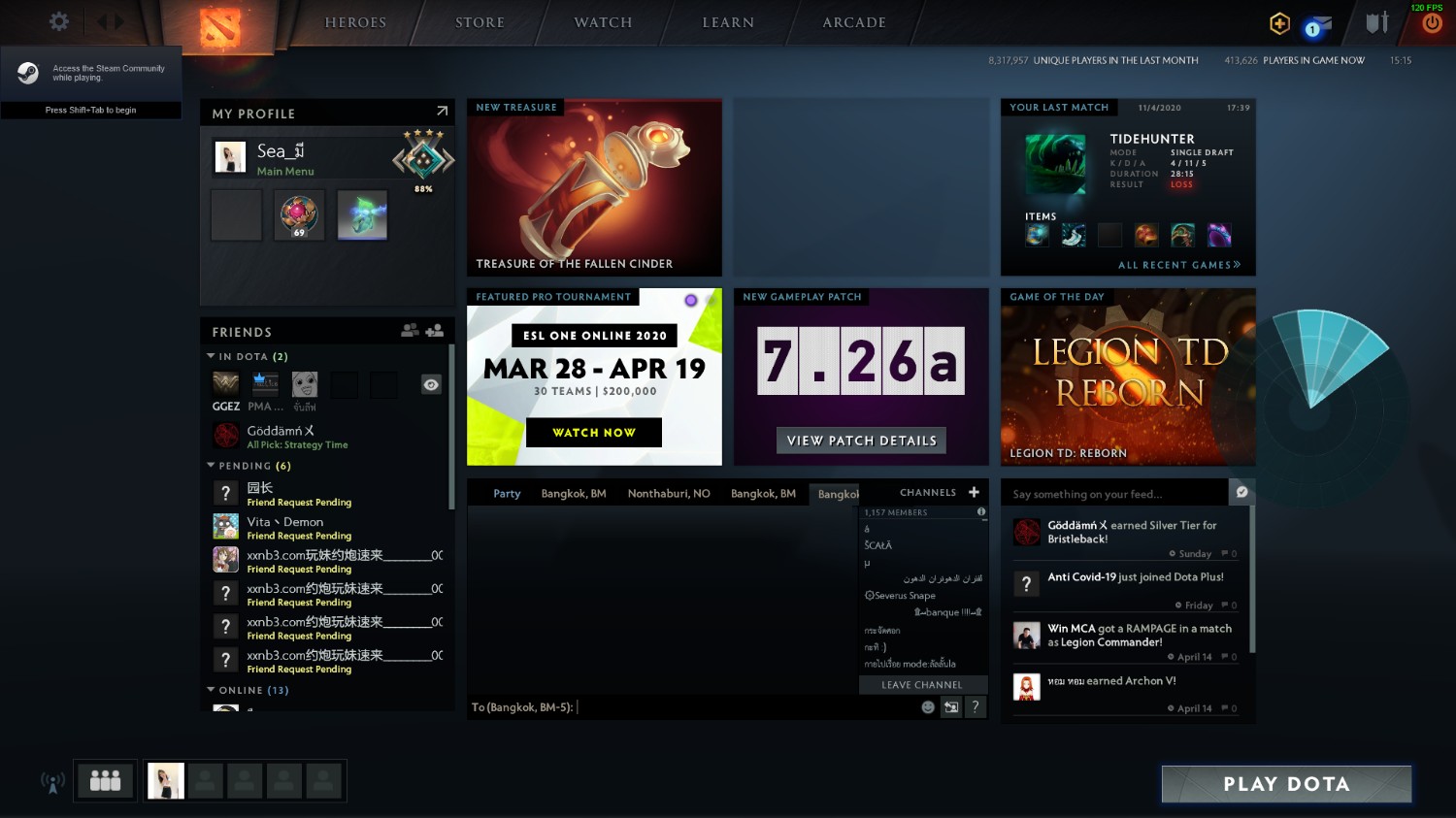Collapse the ONLINE friends group

pos(211,690)
